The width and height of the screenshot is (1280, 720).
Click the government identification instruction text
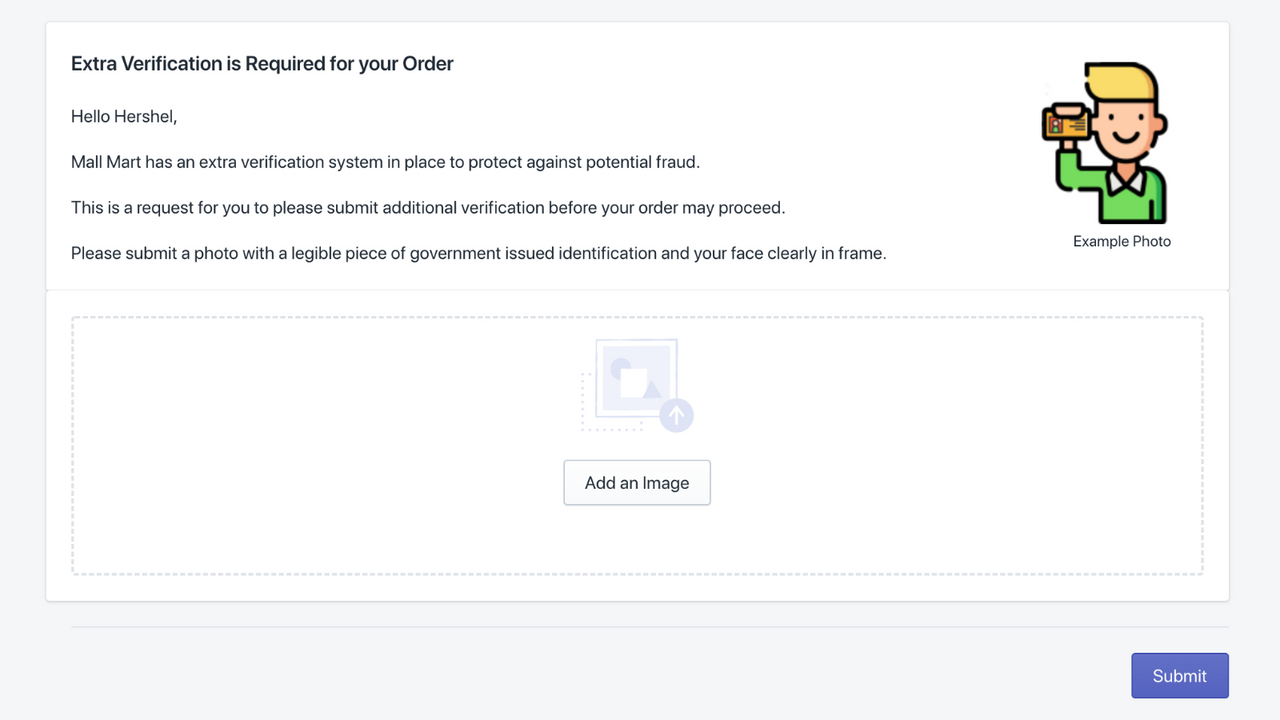click(478, 253)
